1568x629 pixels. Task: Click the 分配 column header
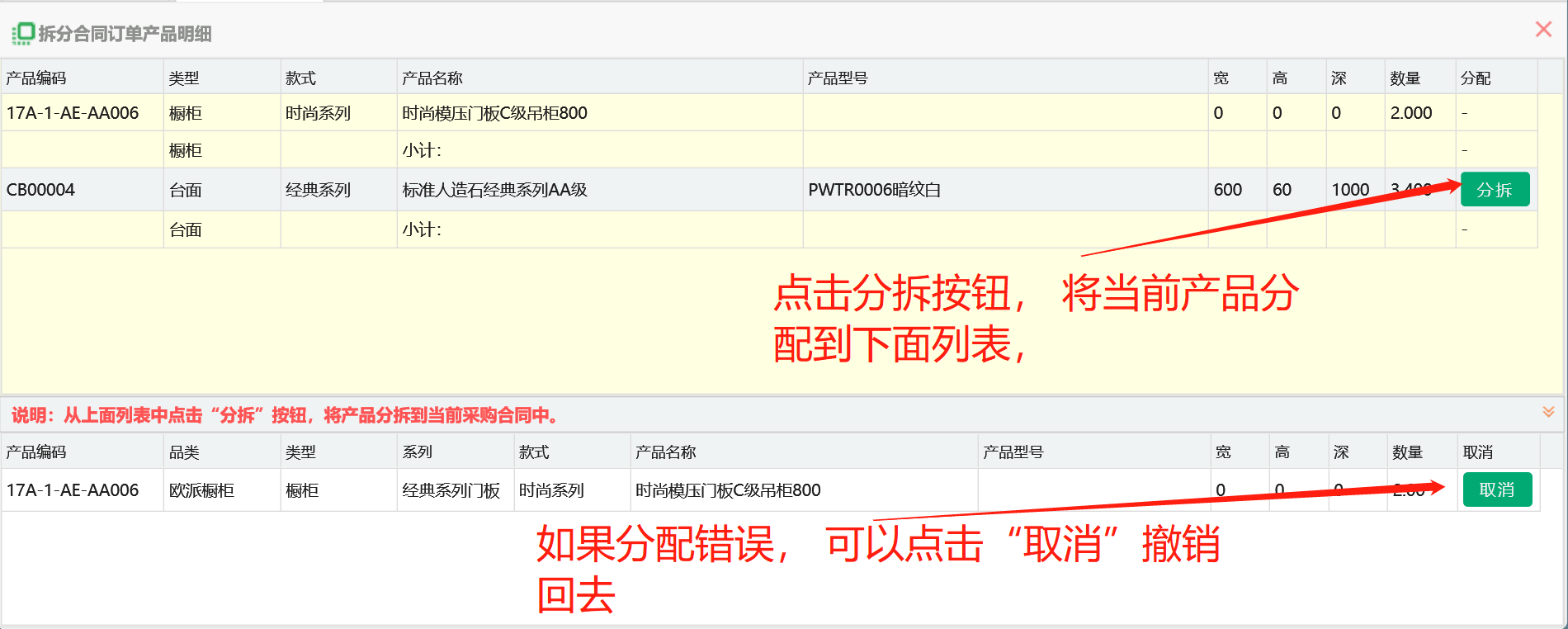(x=1476, y=78)
